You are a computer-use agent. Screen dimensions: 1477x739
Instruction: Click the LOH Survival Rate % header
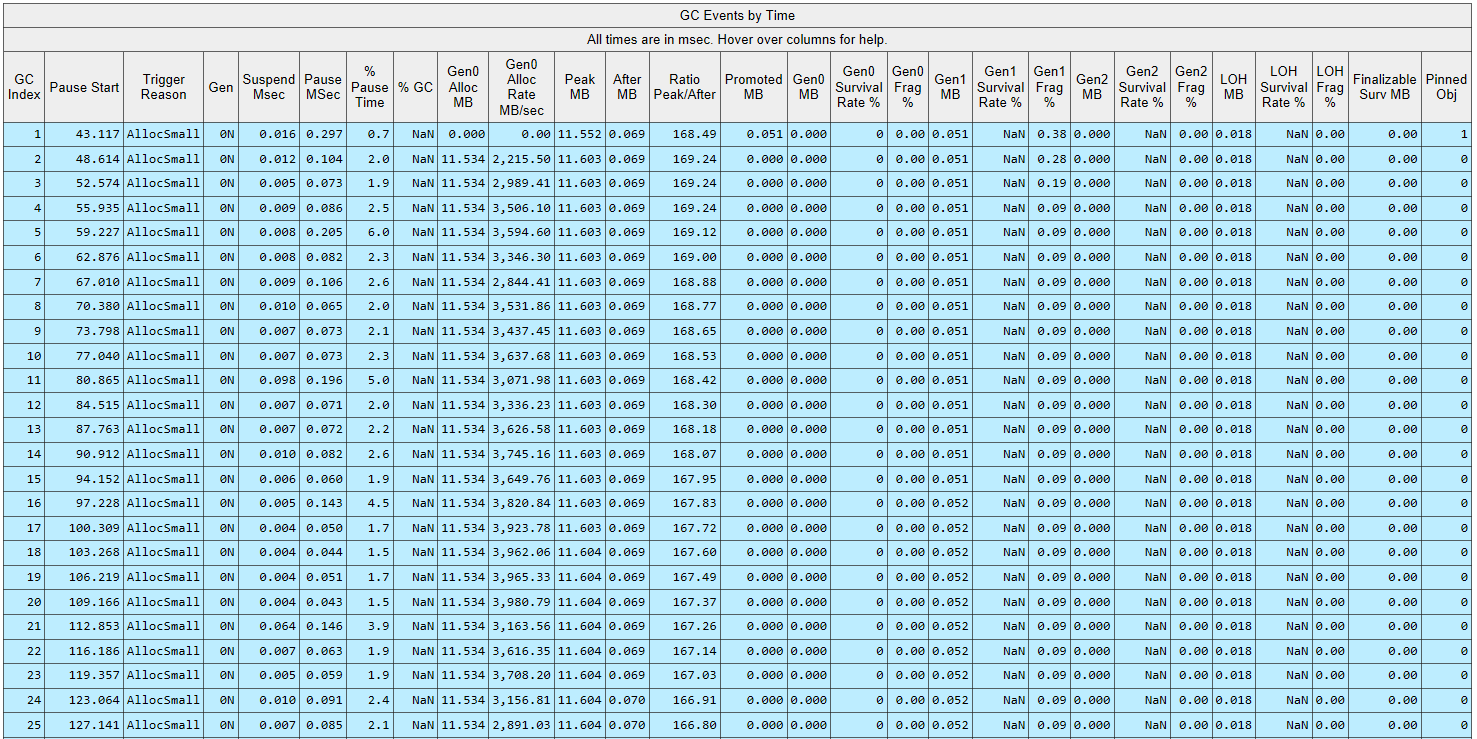click(x=1283, y=87)
